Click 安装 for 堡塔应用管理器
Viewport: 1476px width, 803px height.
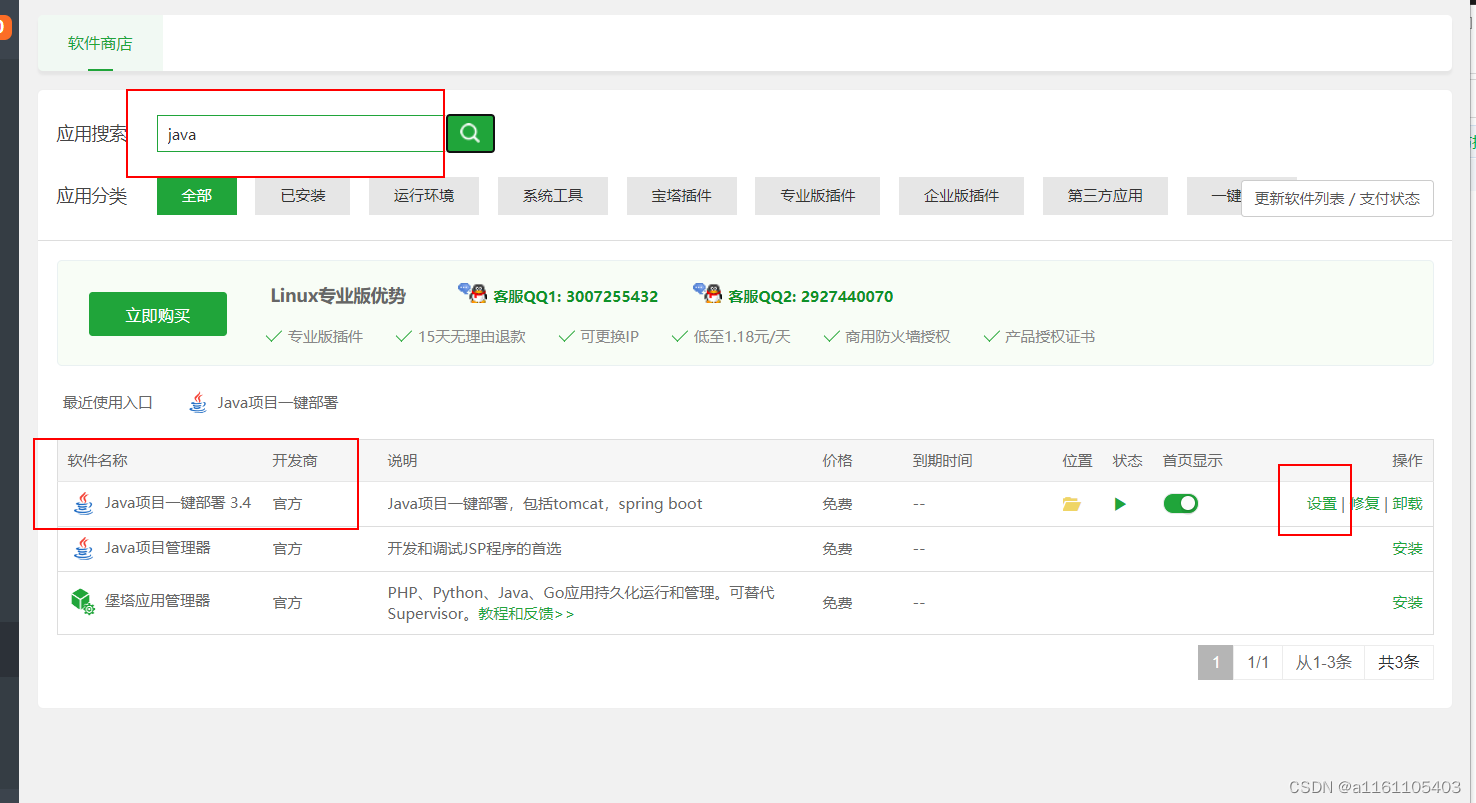[x=1407, y=602]
